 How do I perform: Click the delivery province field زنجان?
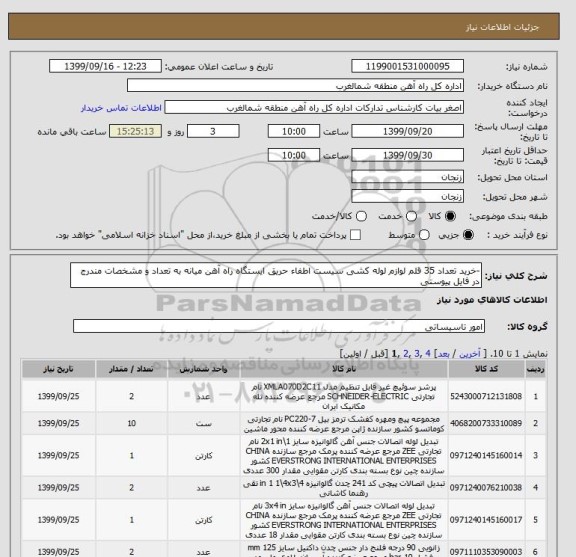pyautogui.click(x=407, y=177)
